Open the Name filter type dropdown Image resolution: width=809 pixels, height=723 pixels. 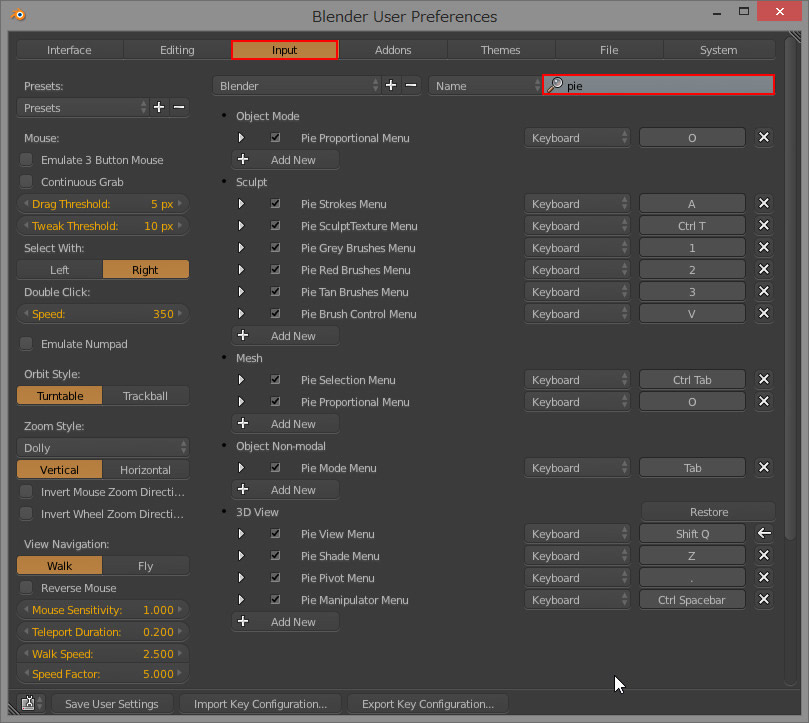point(485,86)
